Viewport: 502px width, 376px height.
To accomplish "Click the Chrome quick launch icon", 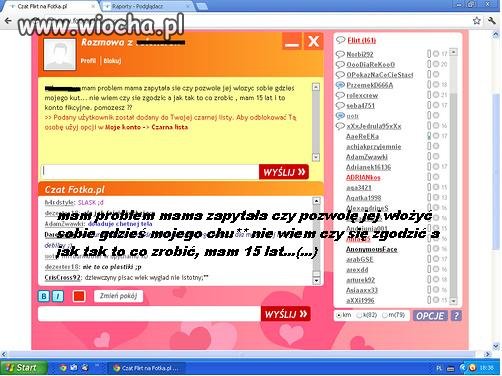I will (x=63, y=368).
